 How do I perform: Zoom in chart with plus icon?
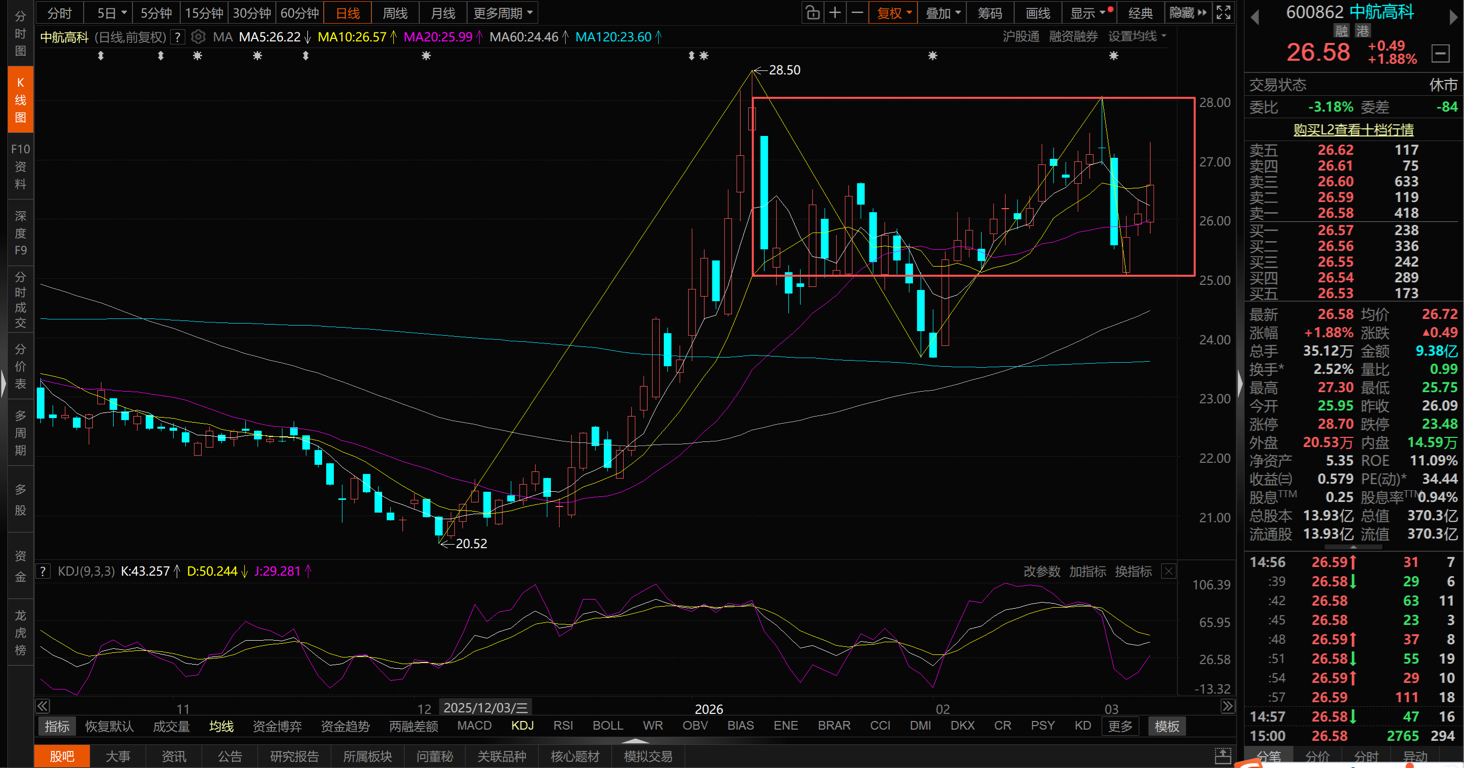835,13
